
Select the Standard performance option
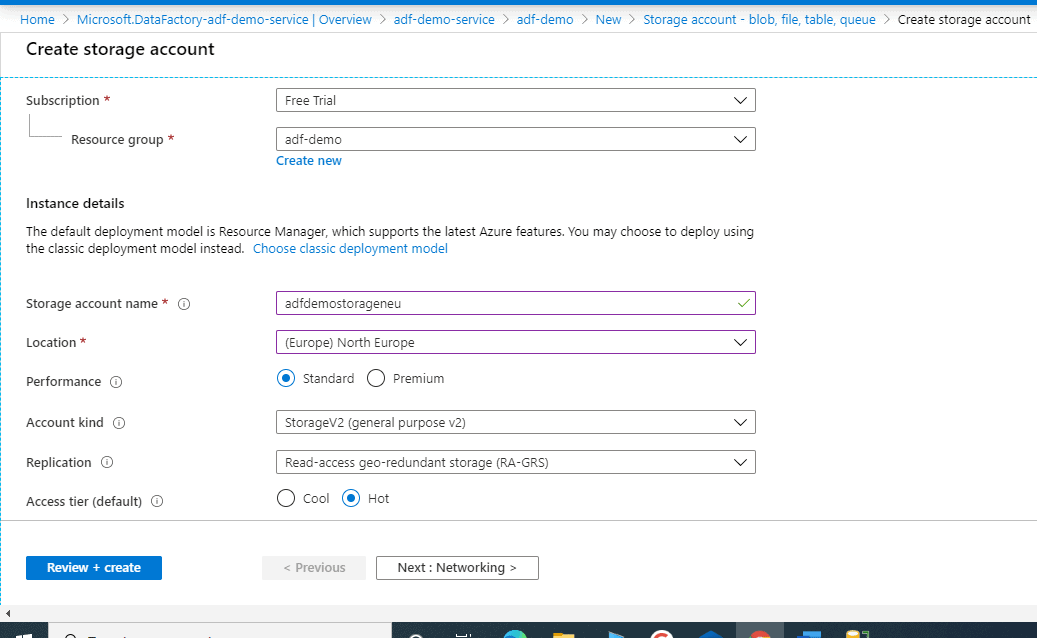pyautogui.click(x=286, y=379)
